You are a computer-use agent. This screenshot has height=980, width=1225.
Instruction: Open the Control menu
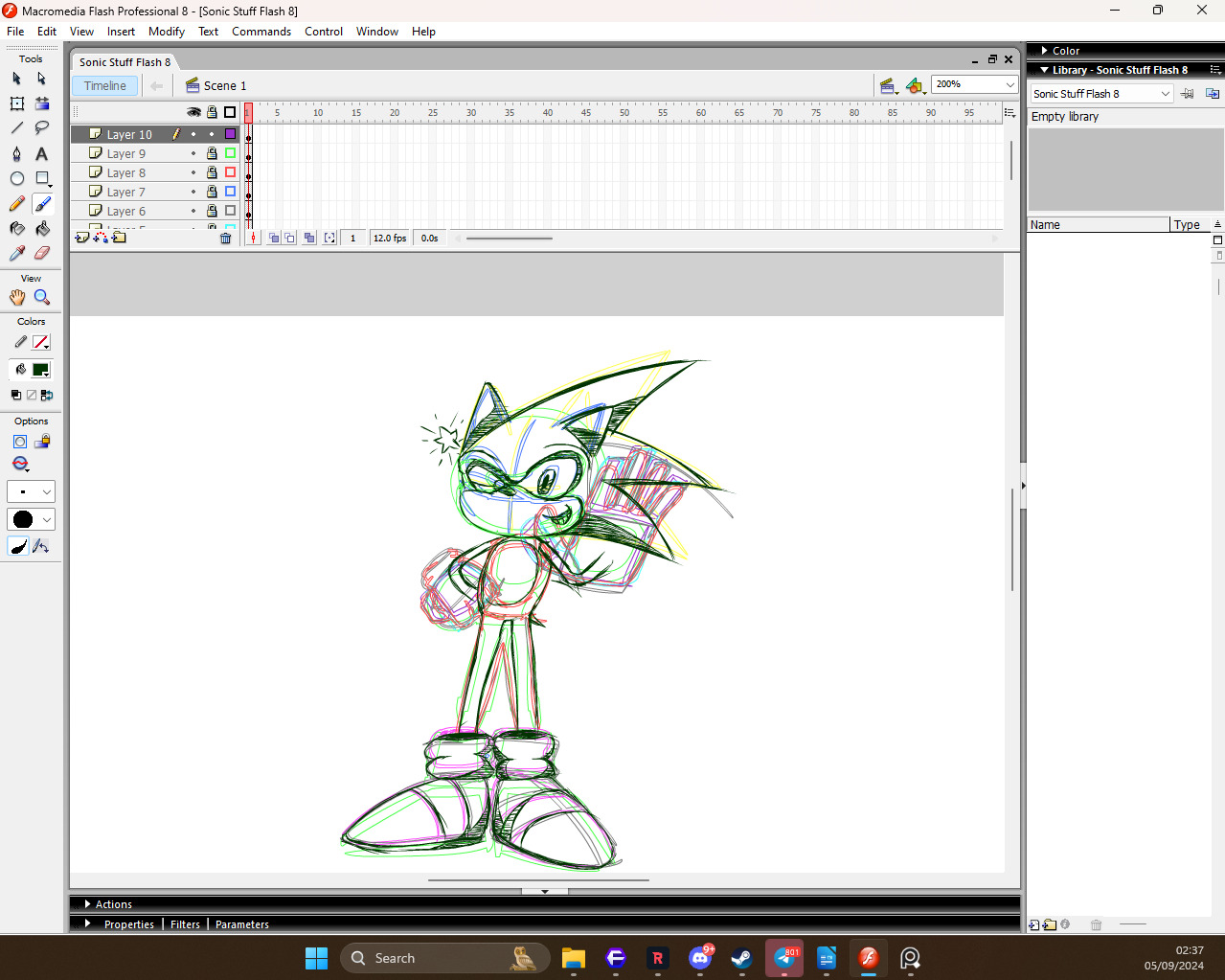323,32
